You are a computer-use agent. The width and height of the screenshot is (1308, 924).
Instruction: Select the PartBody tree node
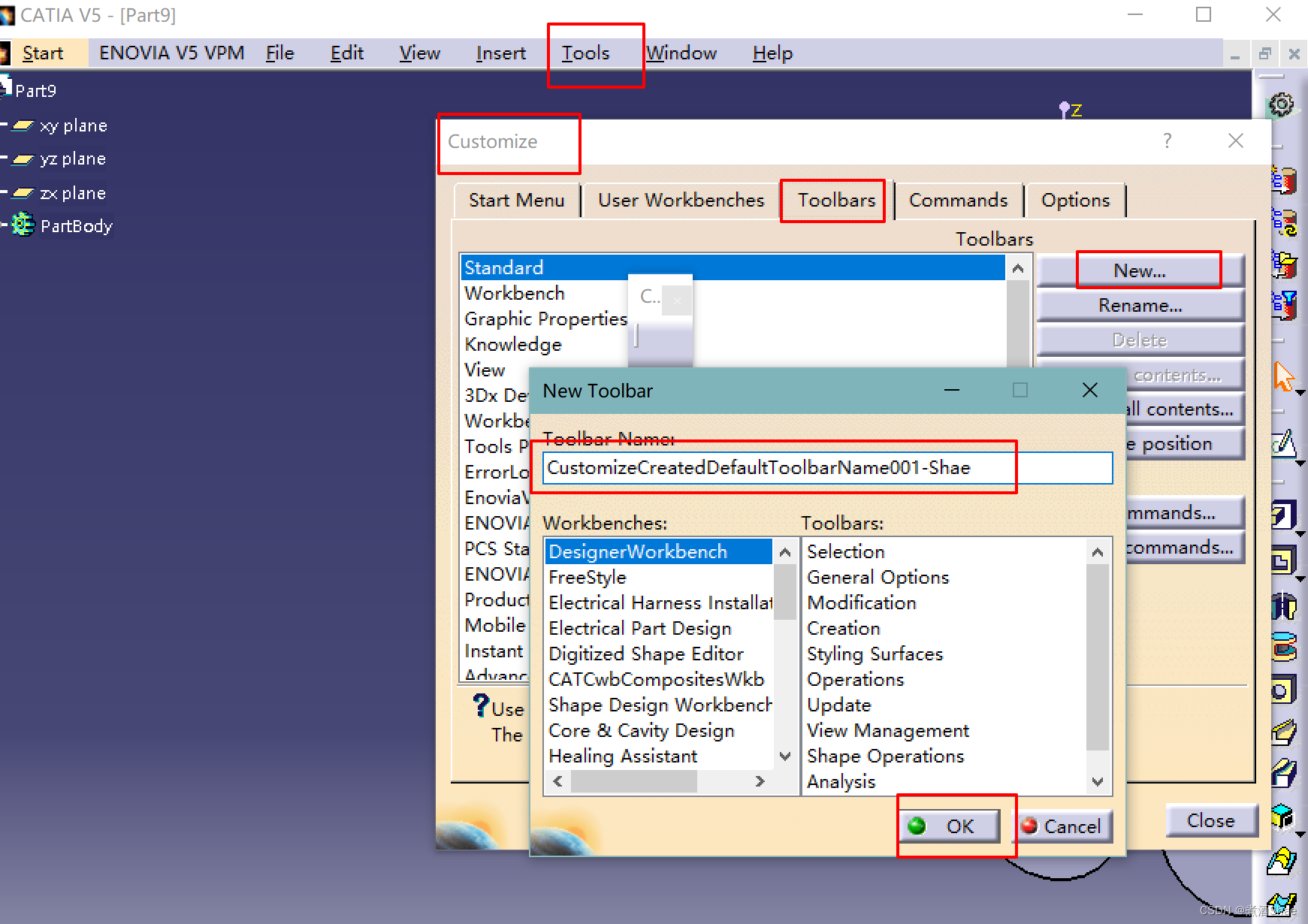[76, 226]
